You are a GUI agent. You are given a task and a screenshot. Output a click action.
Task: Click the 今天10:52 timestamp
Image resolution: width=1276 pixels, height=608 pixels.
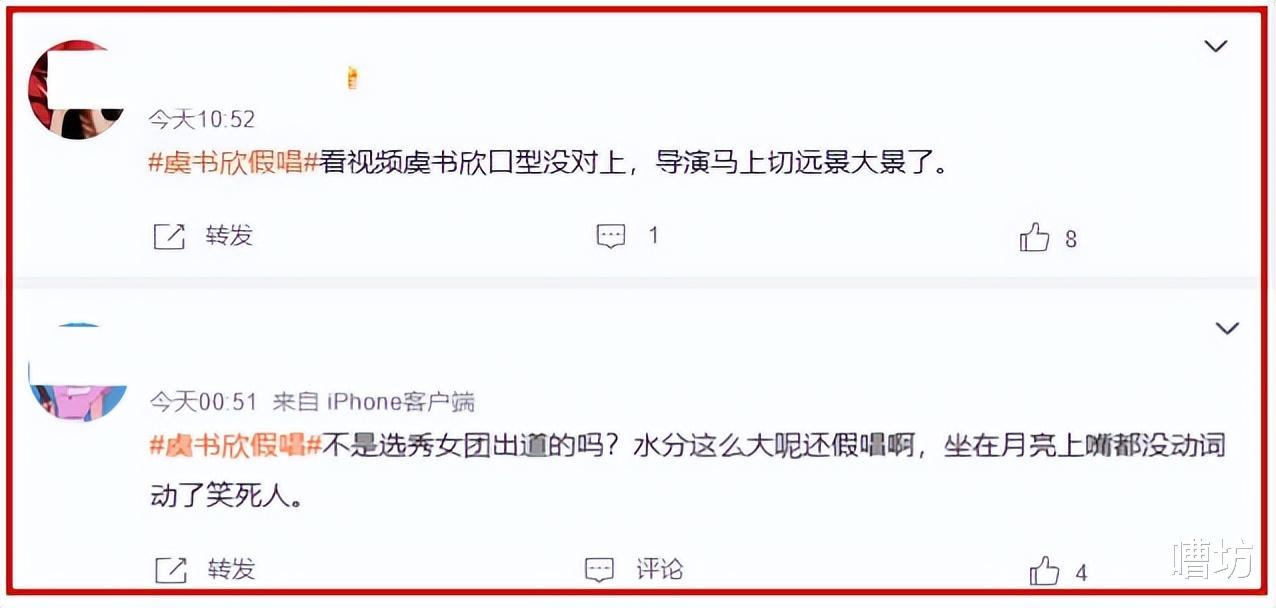click(x=202, y=119)
